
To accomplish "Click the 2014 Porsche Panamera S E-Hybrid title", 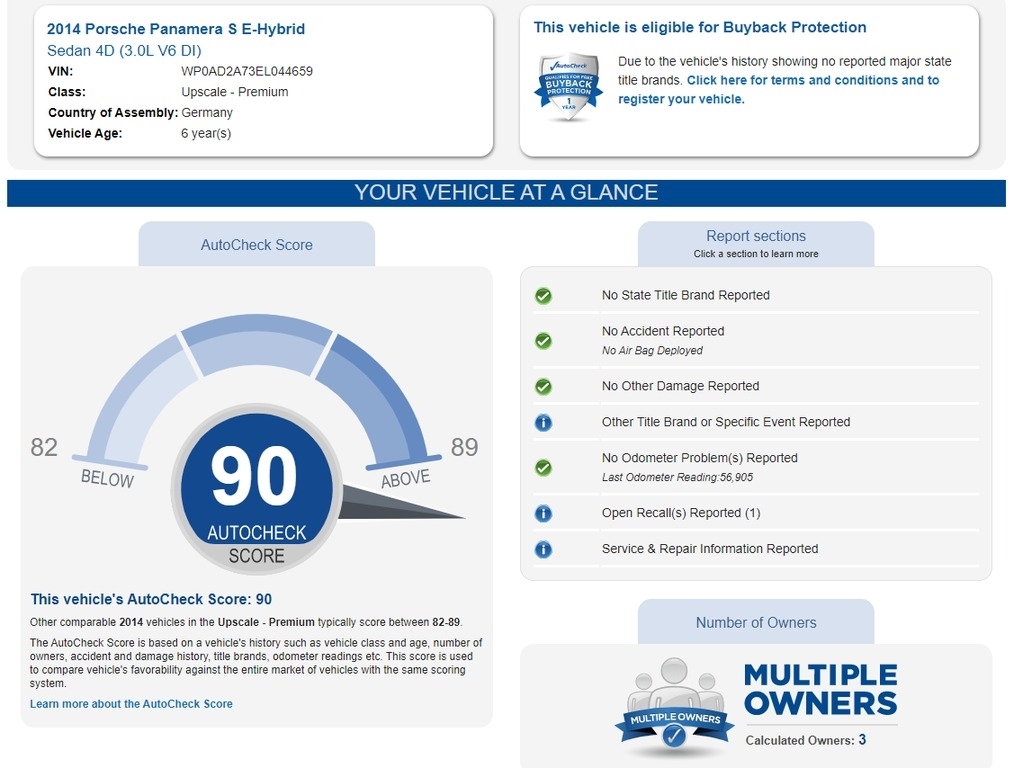I will tap(176, 29).
